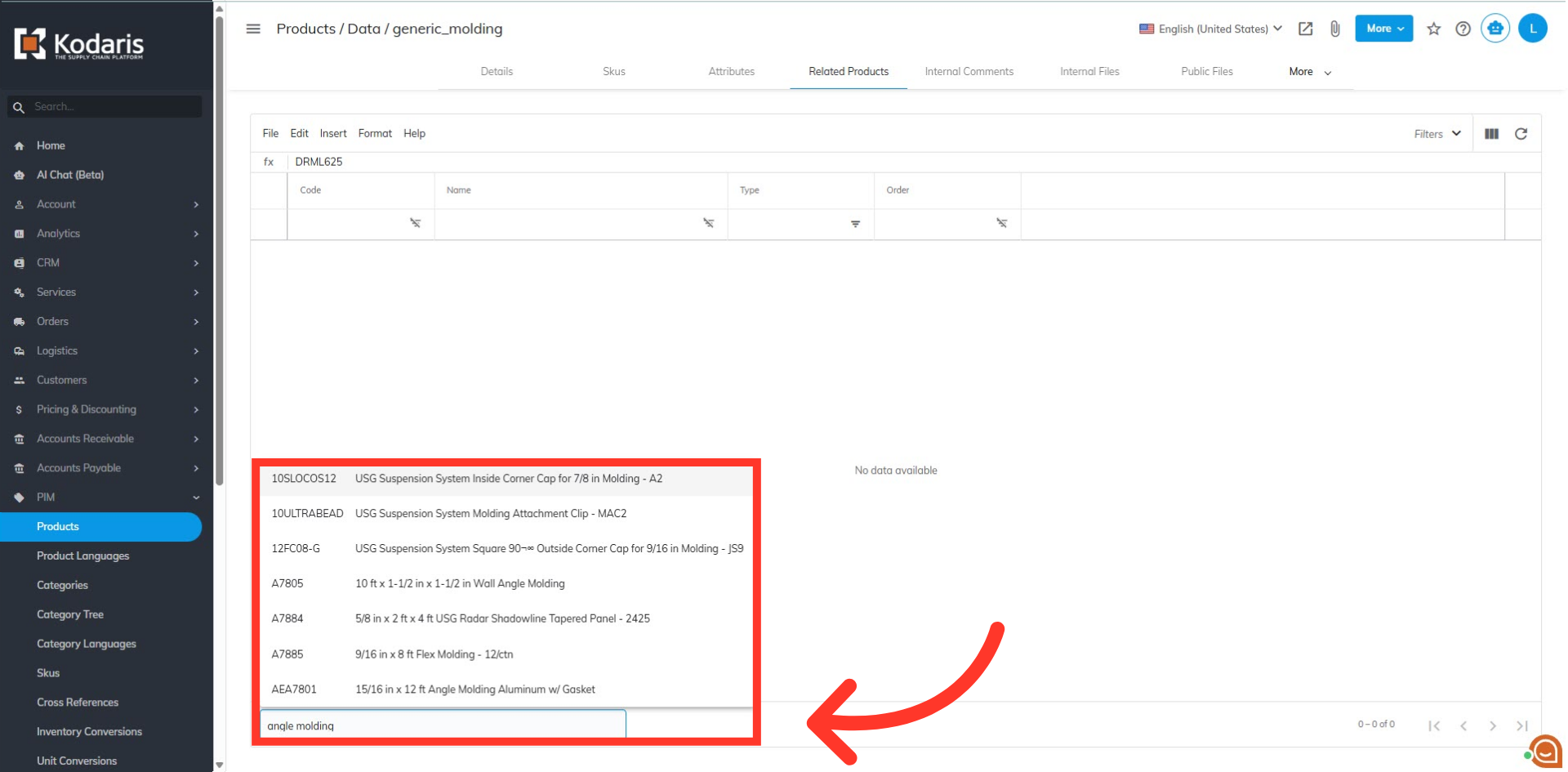Screen dimensions: 1568x772
Task: Switch to the Internal Files tab
Action: pyautogui.click(x=1089, y=72)
